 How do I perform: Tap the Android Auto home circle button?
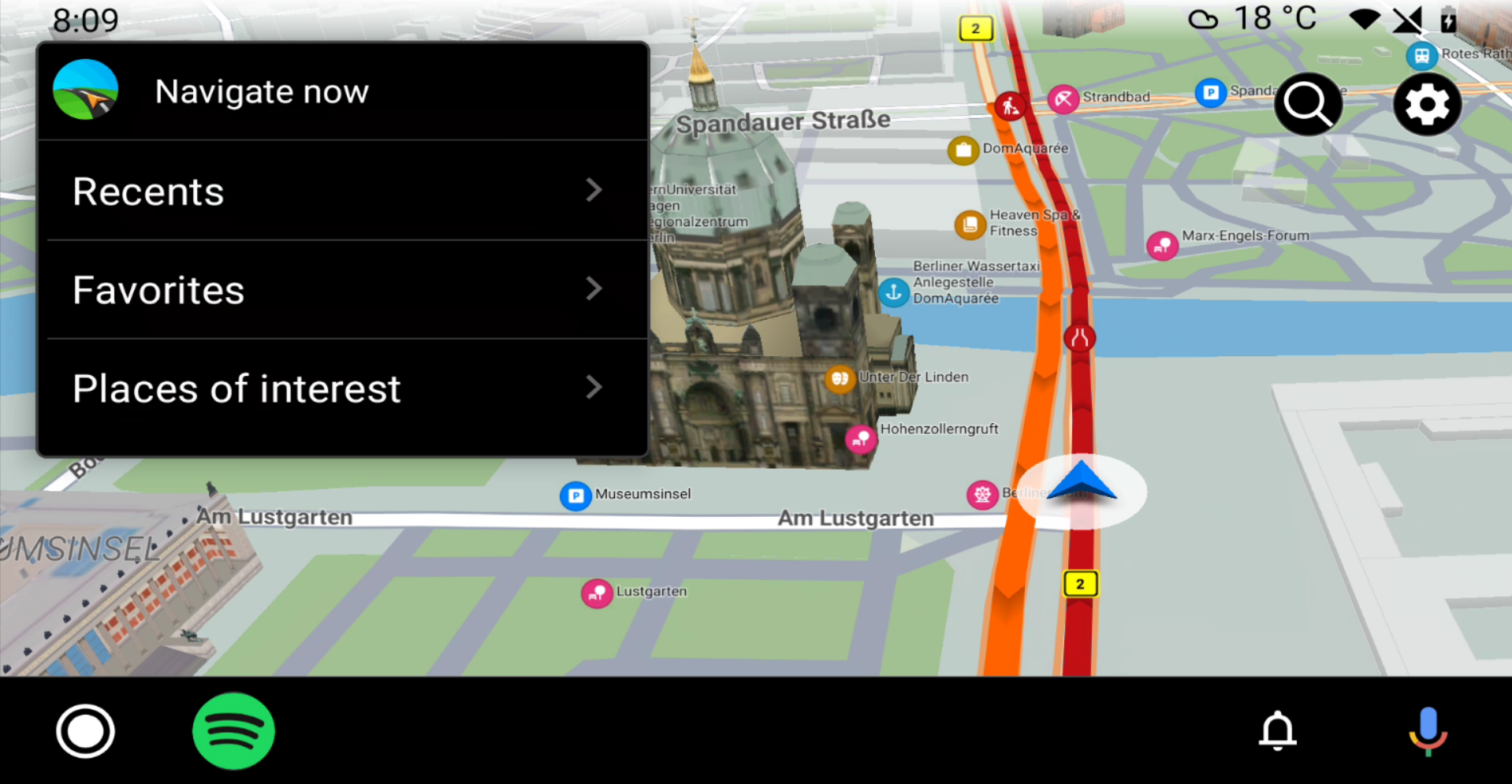point(85,730)
